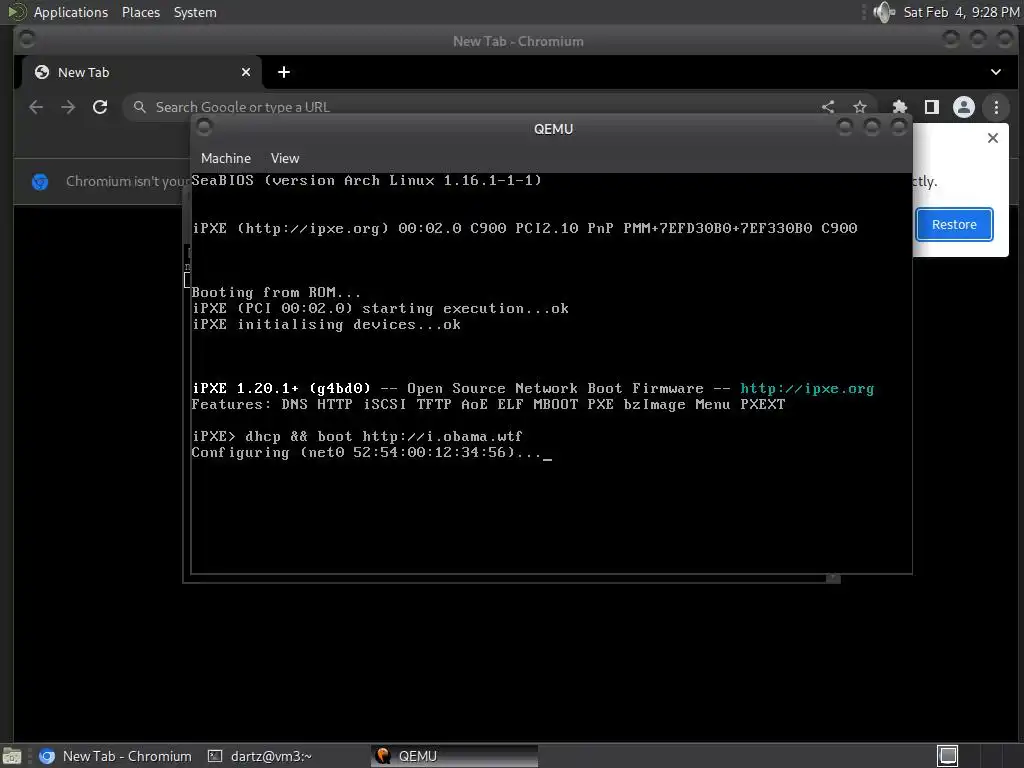The width and height of the screenshot is (1024, 768).
Task: Close the New Tab tab
Action: (x=246, y=72)
